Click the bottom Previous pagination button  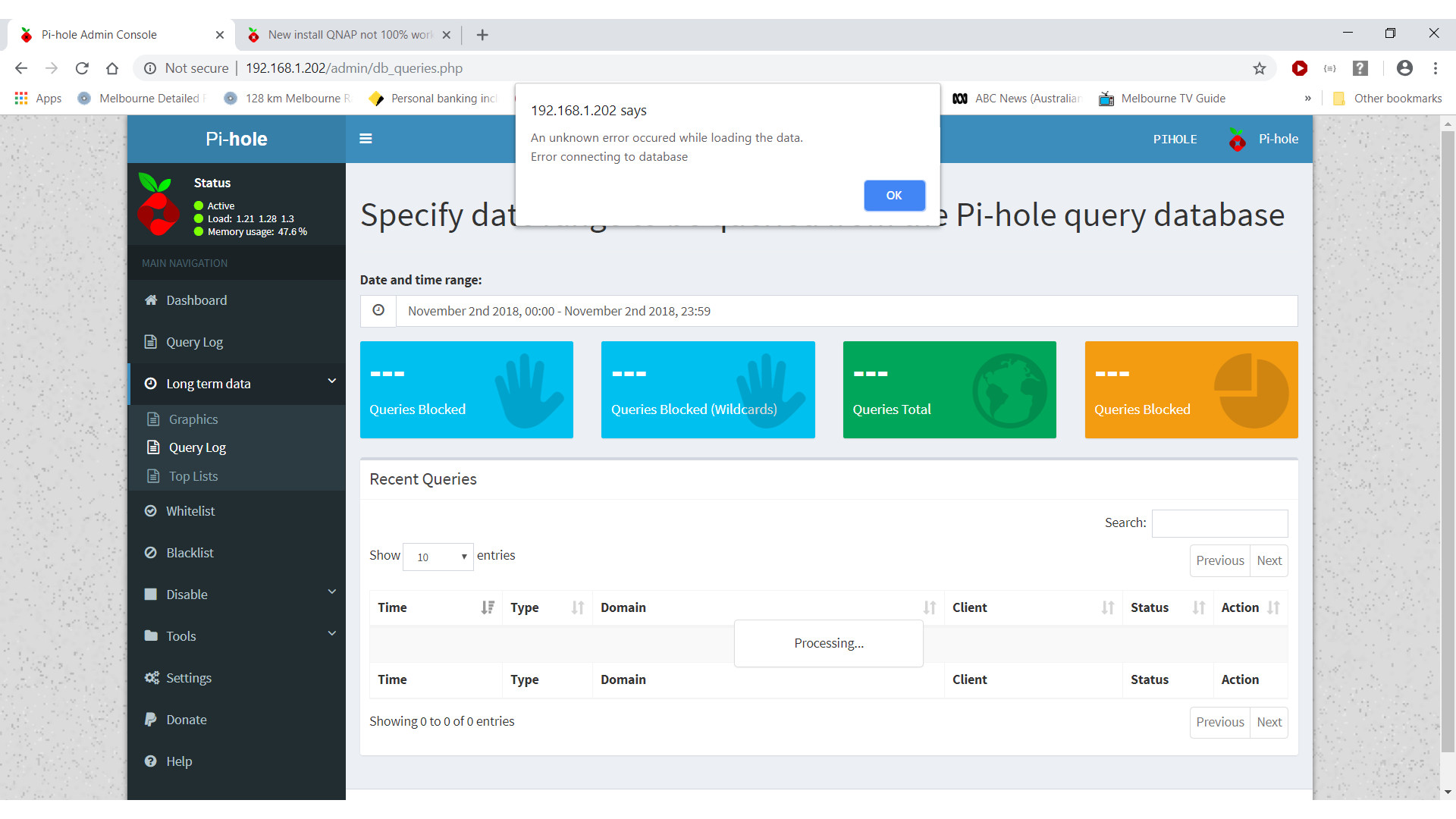[1219, 723]
